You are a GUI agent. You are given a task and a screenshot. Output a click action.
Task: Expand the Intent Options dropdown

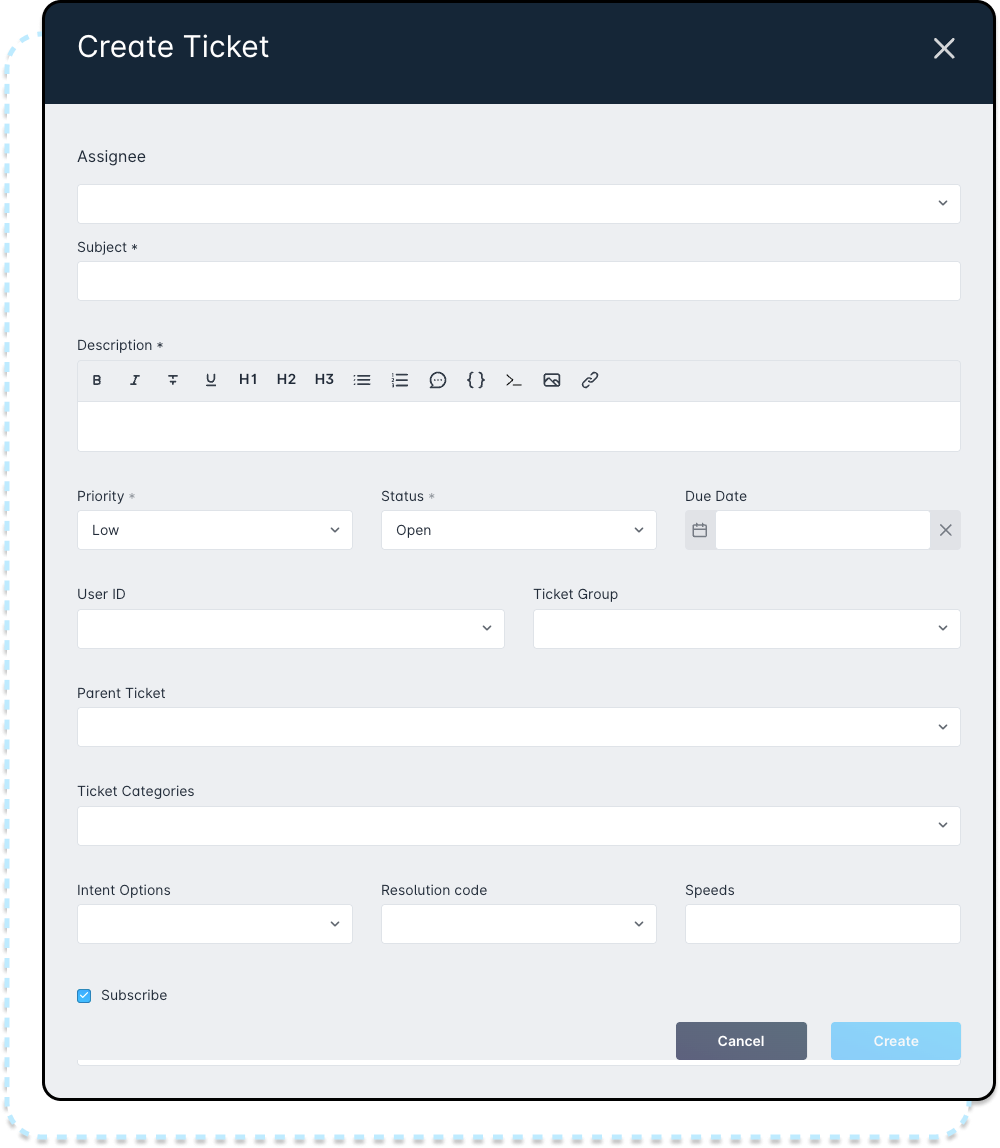point(214,924)
